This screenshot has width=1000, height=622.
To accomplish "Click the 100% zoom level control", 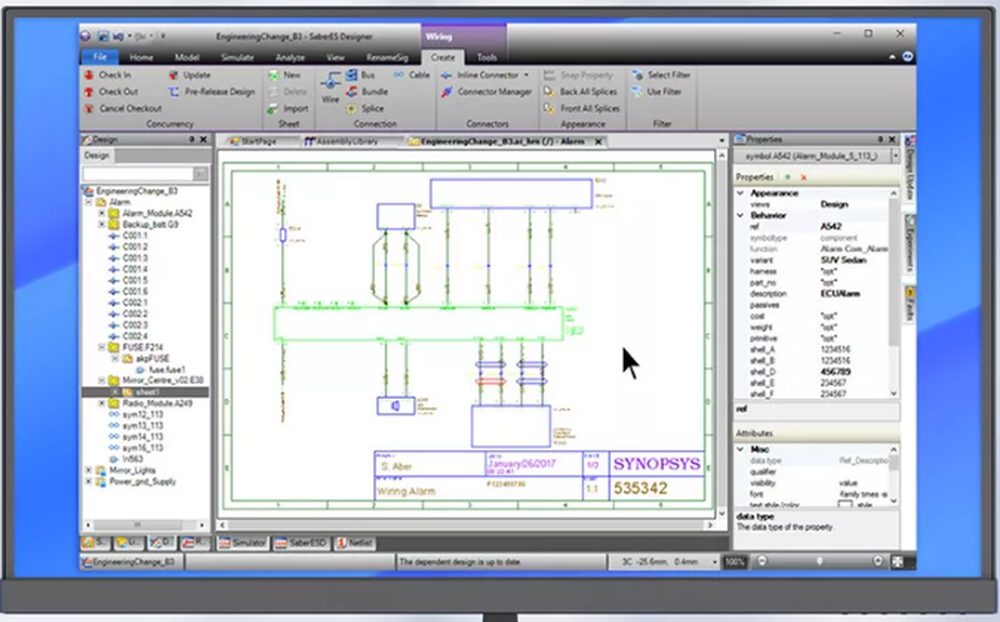I will (733, 561).
